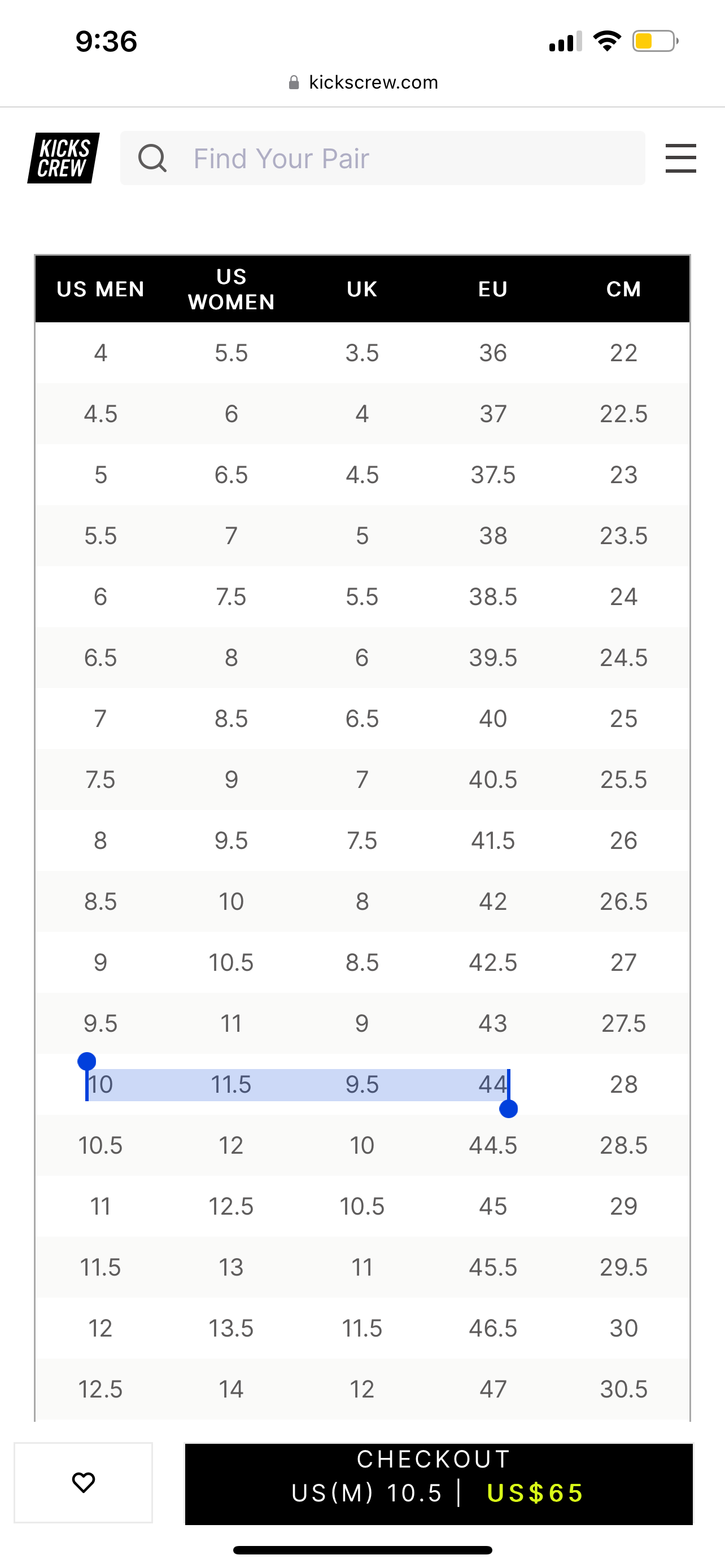Tap the EU 44.5 size cell
The height and width of the screenshot is (1568, 725).
[x=493, y=1146]
